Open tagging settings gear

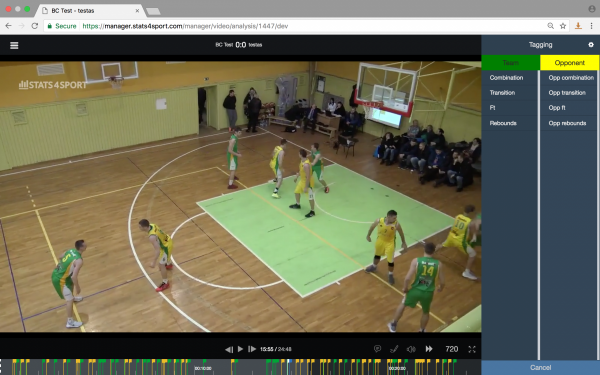591,45
